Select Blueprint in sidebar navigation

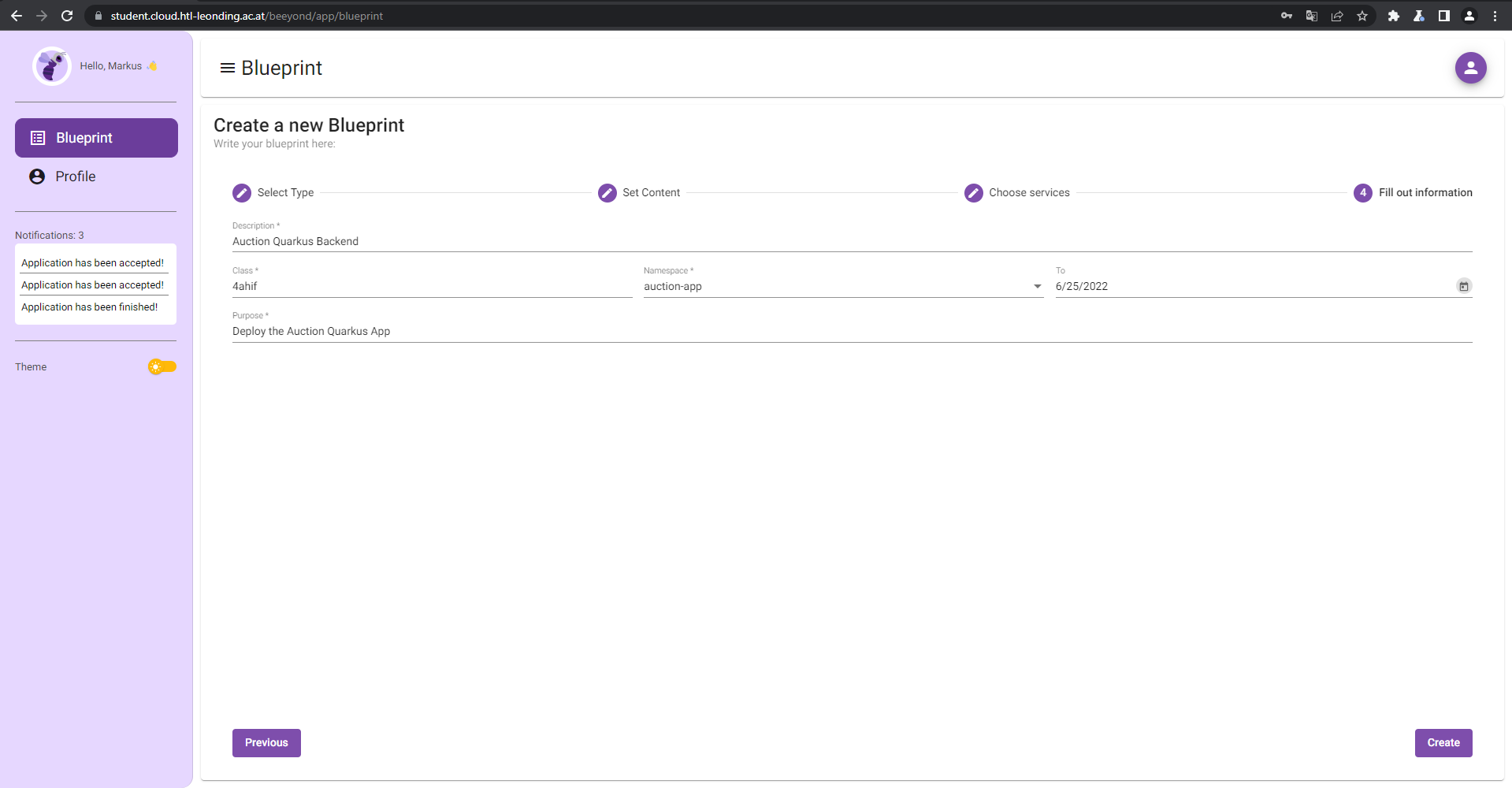[x=96, y=138]
